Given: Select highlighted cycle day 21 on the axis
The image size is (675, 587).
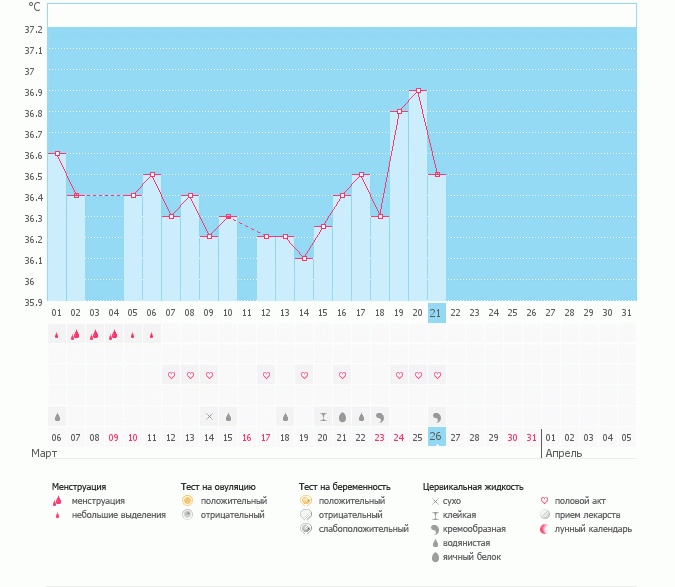Looking at the screenshot, I should point(437,312).
